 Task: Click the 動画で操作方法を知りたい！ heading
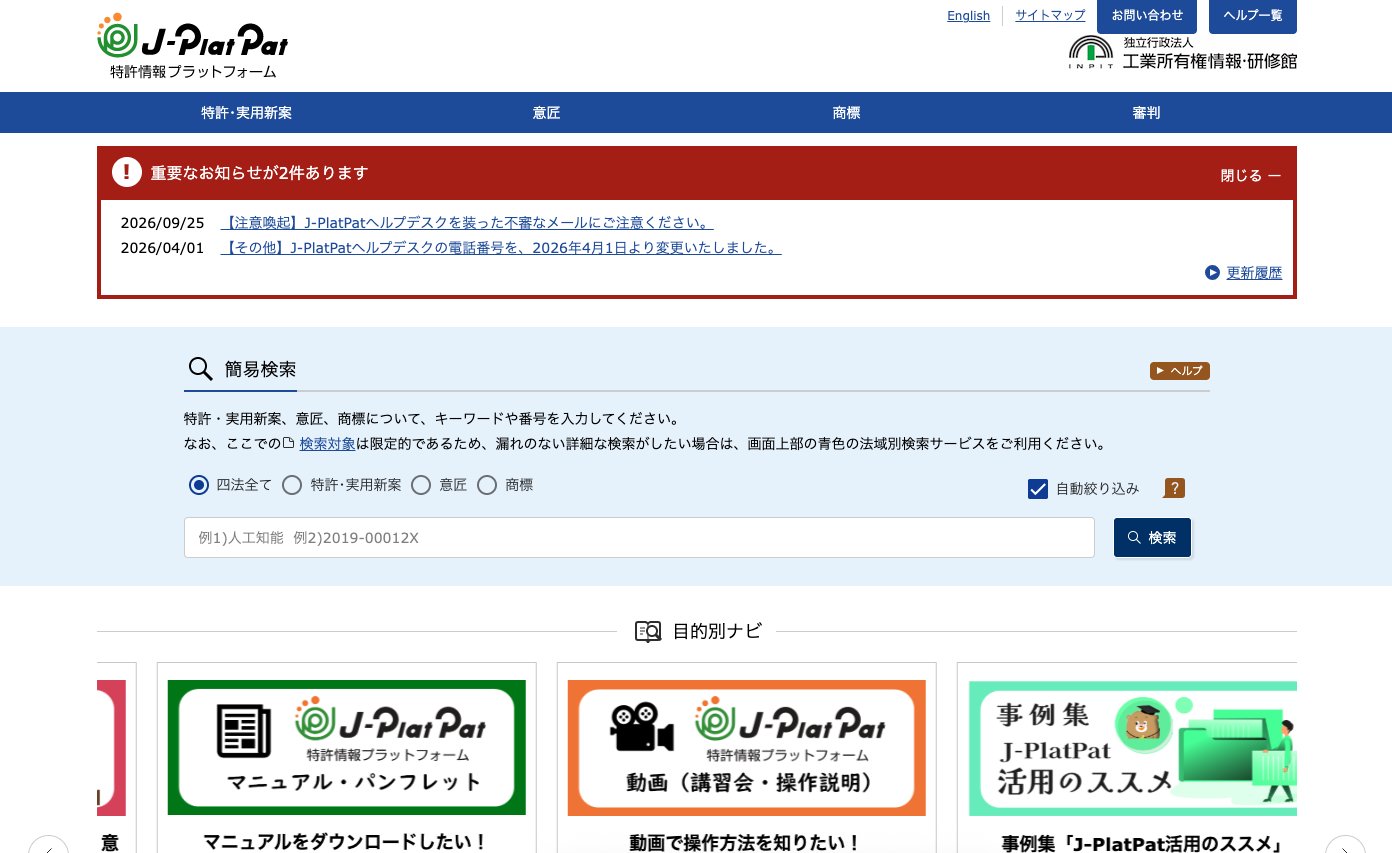(746, 842)
